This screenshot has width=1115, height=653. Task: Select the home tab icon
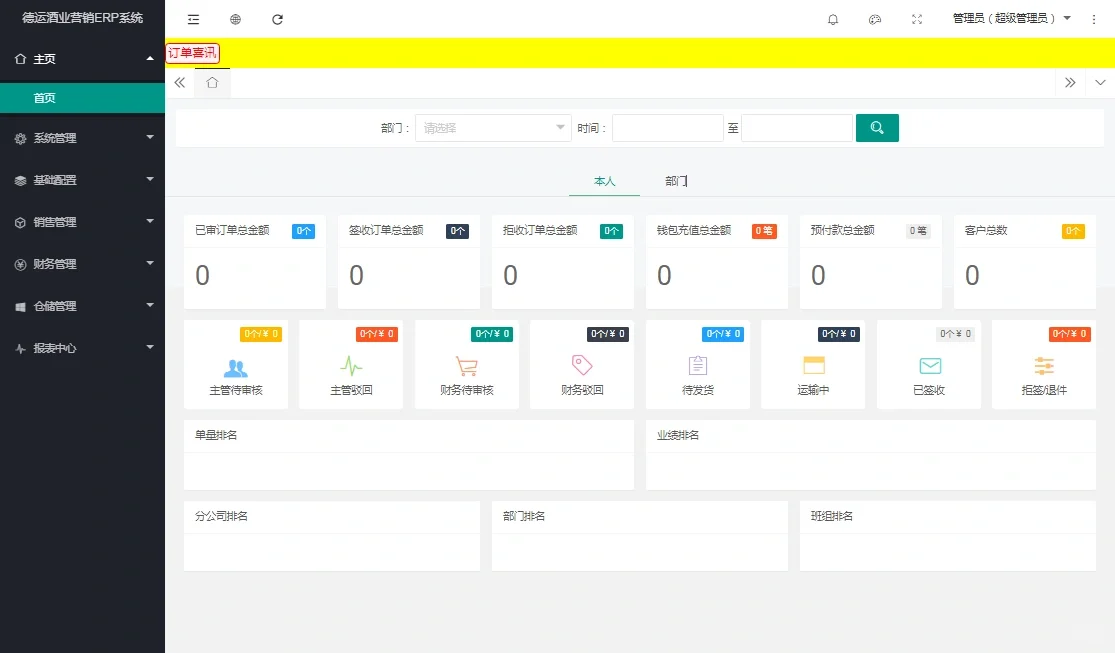[x=212, y=83]
